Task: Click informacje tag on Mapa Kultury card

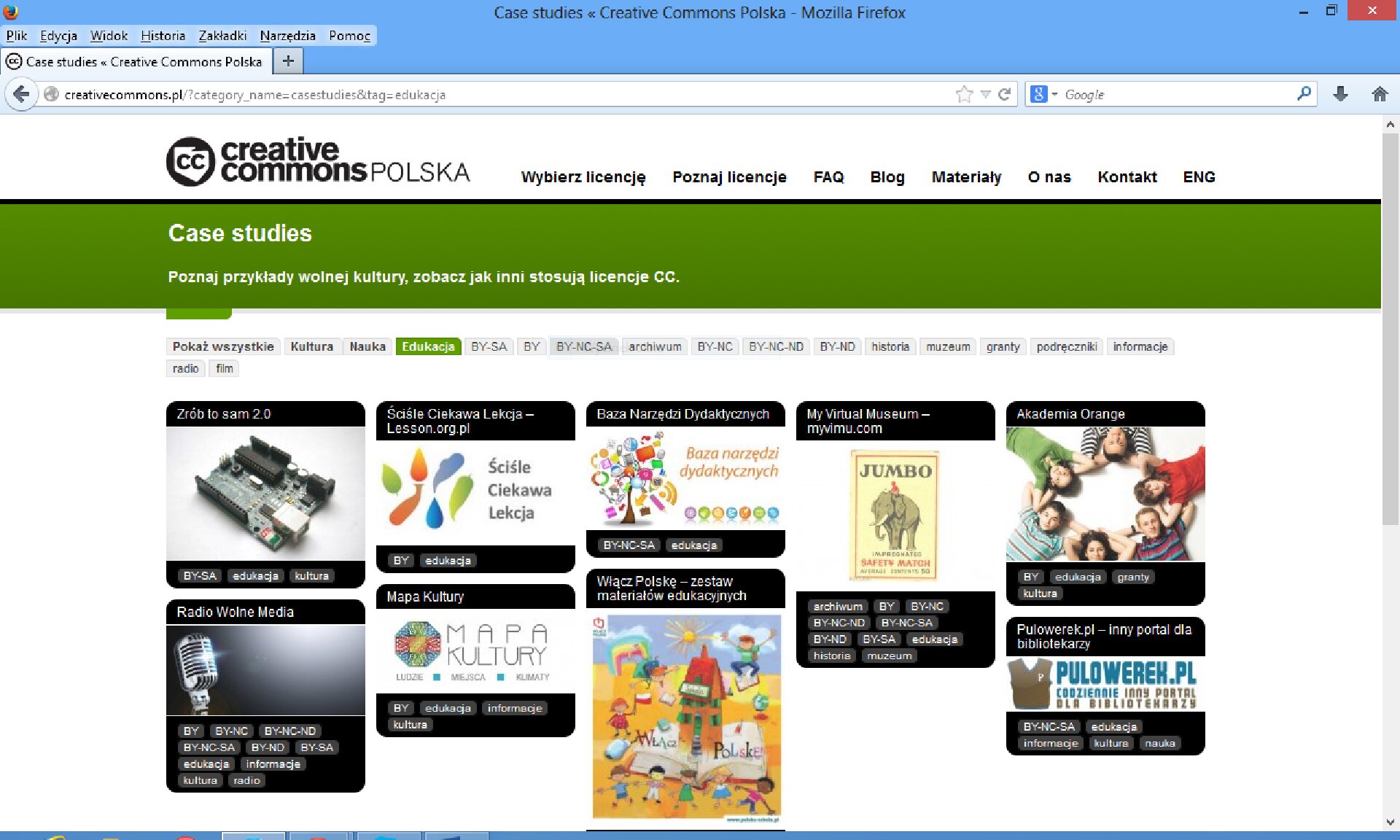Action: click(515, 708)
